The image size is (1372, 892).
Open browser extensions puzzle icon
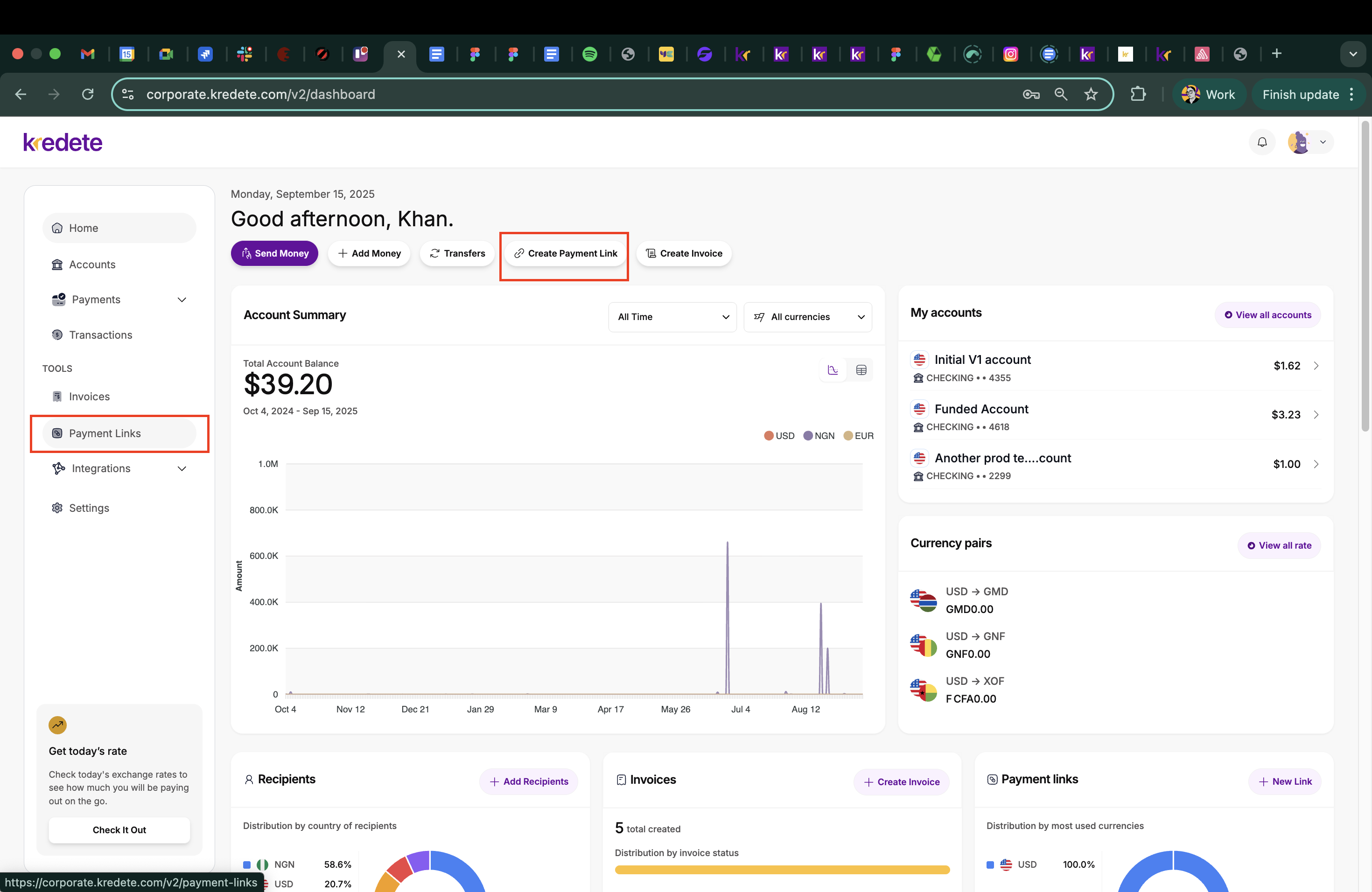click(1138, 95)
